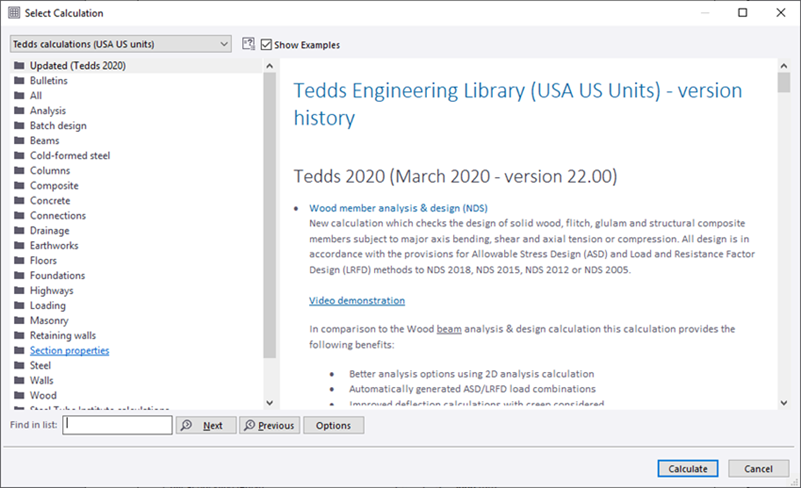Click folder icon beside Cold-formed steel
This screenshot has width=801, height=488.
(x=19, y=155)
